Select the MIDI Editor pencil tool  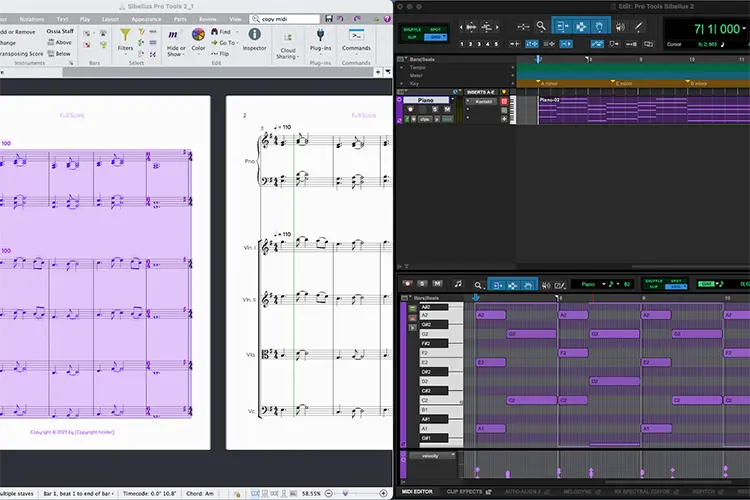[560, 286]
